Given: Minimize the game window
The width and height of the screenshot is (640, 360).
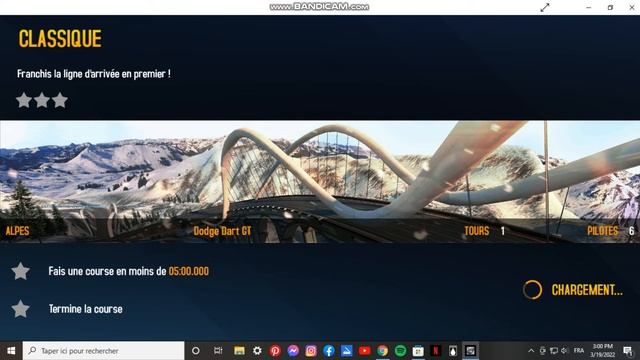Looking at the screenshot, I should coord(589,7).
